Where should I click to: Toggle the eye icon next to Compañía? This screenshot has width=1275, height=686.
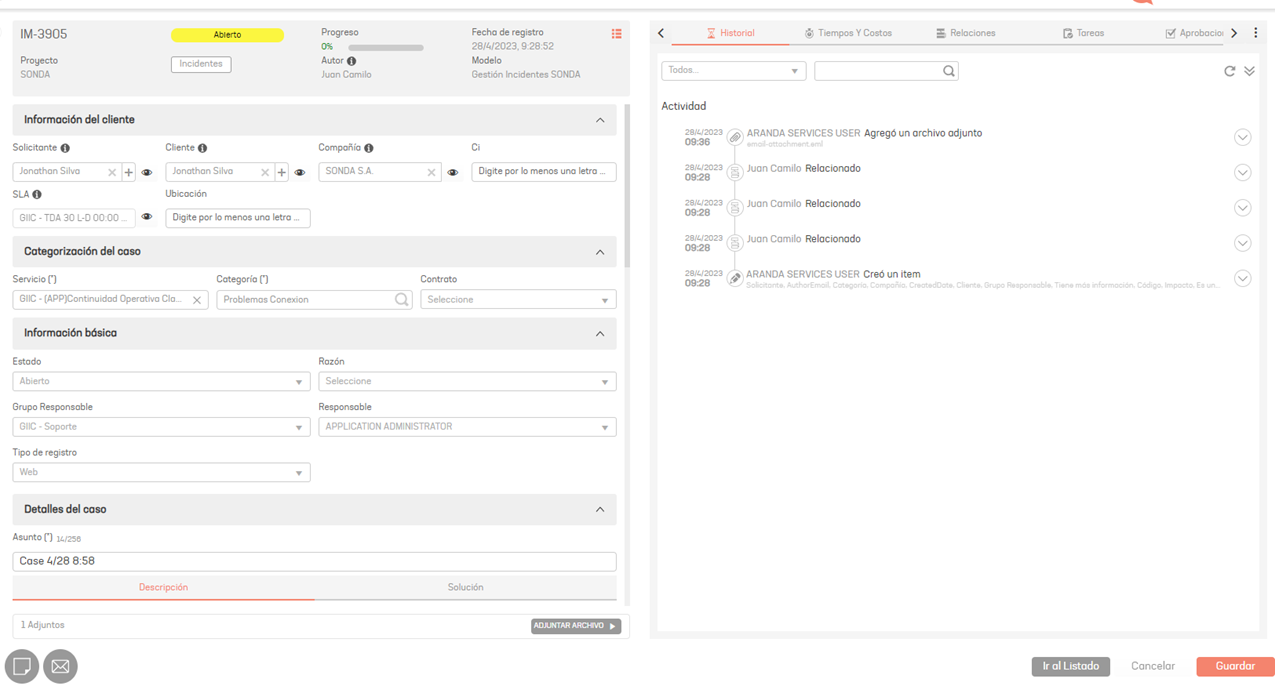tap(453, 172)
